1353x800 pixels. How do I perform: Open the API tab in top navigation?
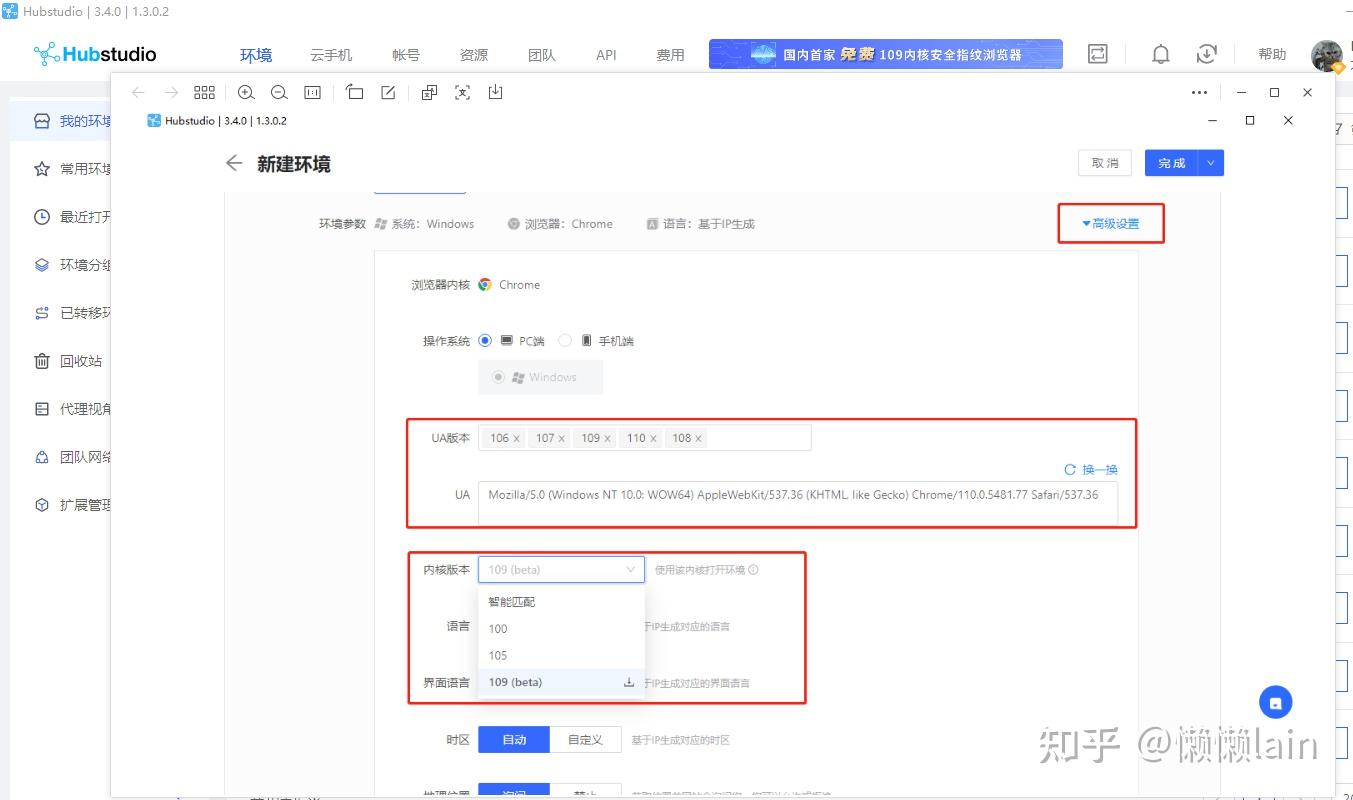point(606,55)
